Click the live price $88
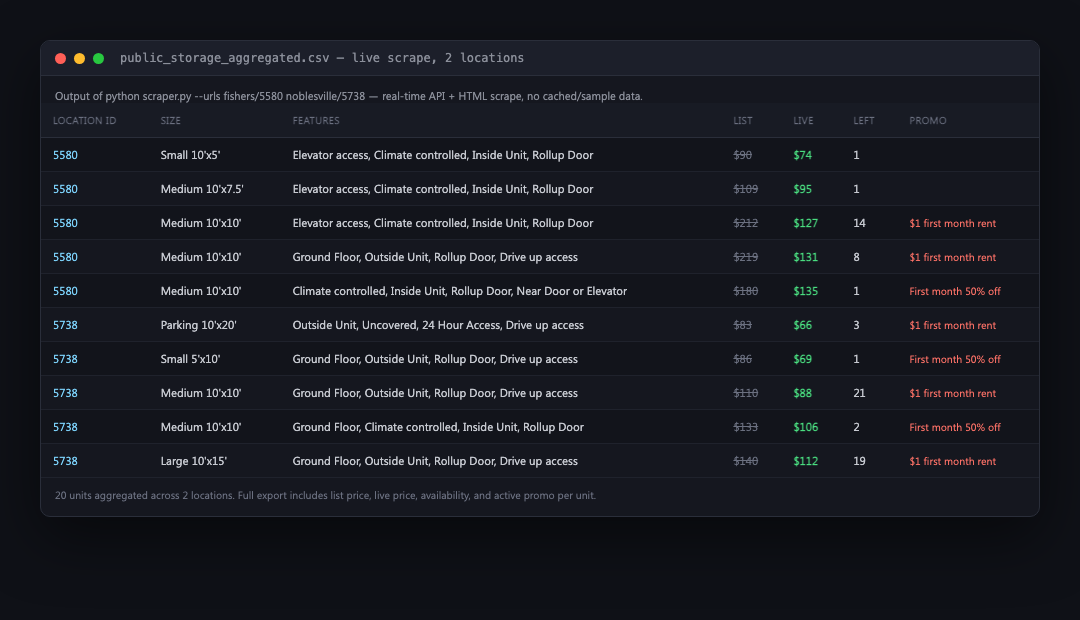Image resolution: width=1080 pixels, height=620 pixels. pos(802,393)
